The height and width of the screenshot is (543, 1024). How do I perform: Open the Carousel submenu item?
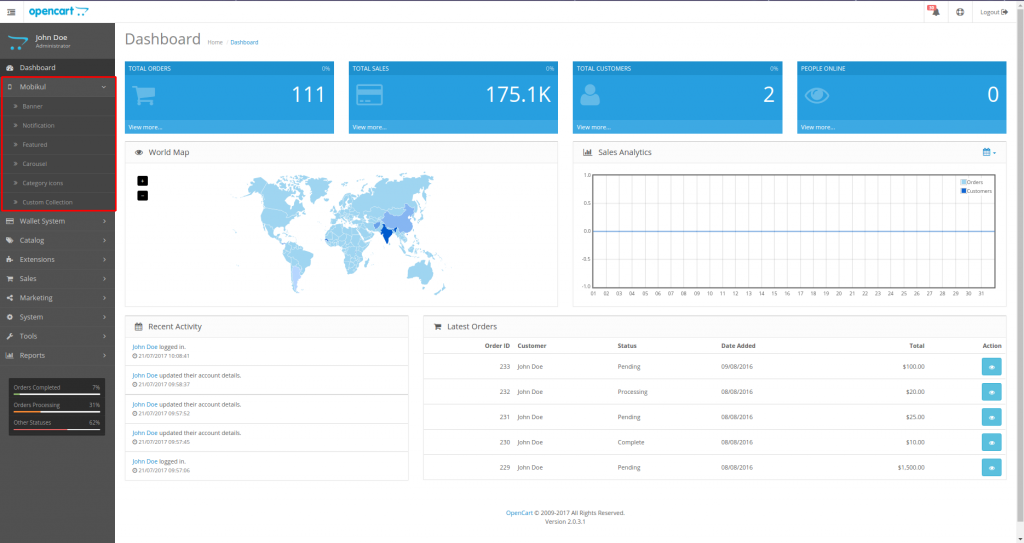(x=35, y=163)
